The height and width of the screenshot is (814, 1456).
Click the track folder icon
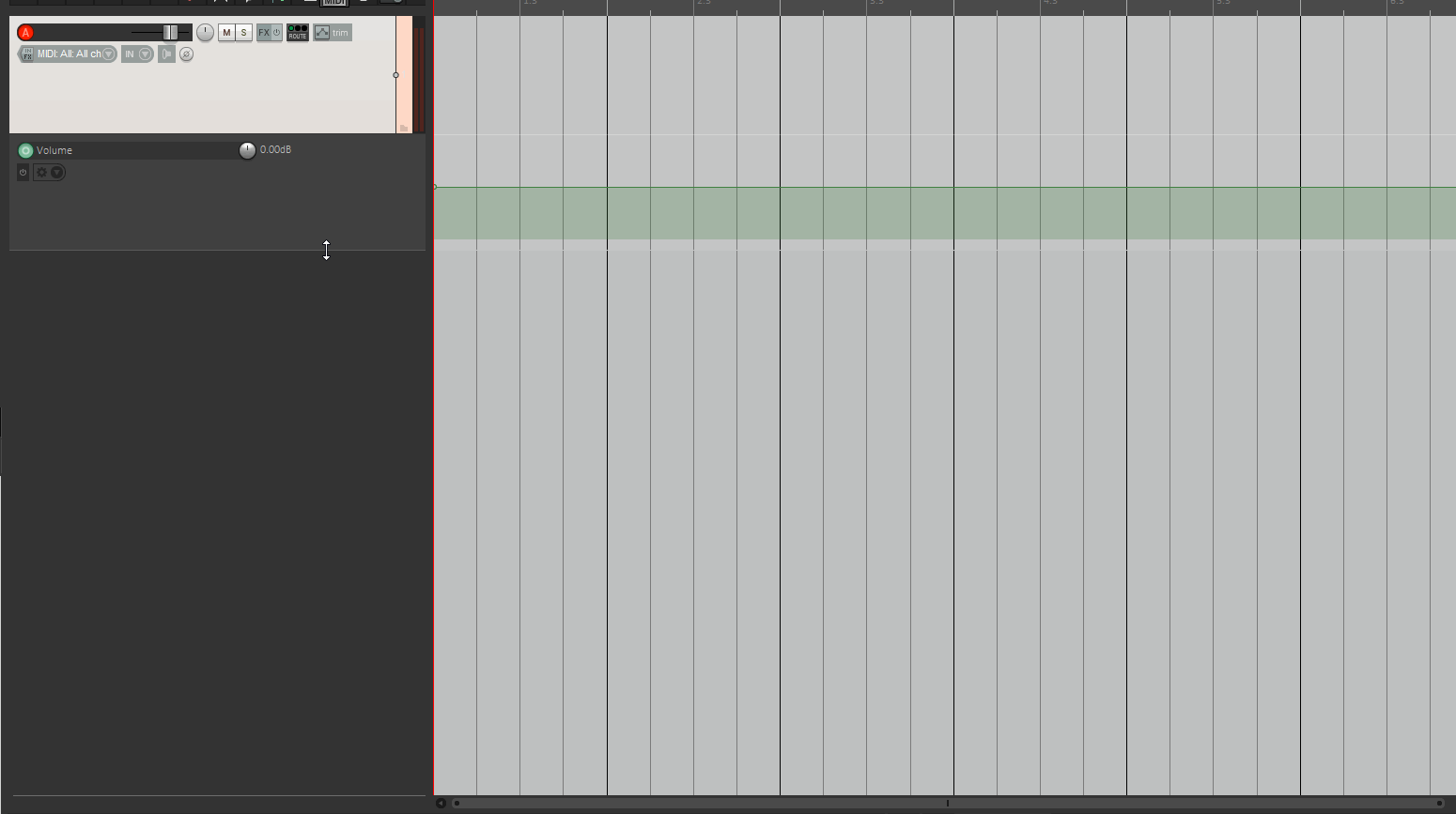click(404, 128)
